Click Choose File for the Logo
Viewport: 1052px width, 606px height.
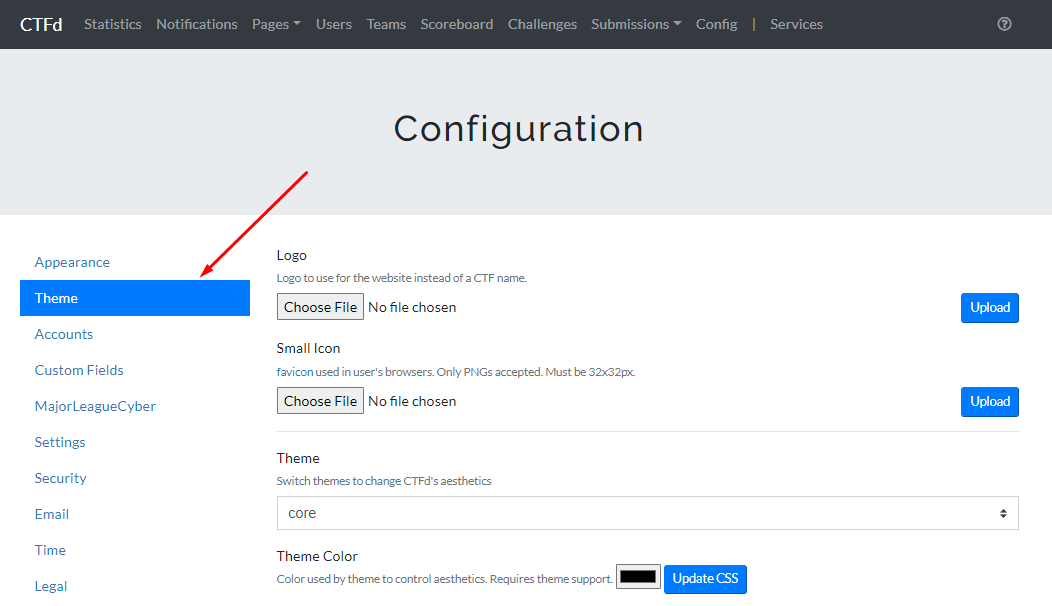(320, 307)
